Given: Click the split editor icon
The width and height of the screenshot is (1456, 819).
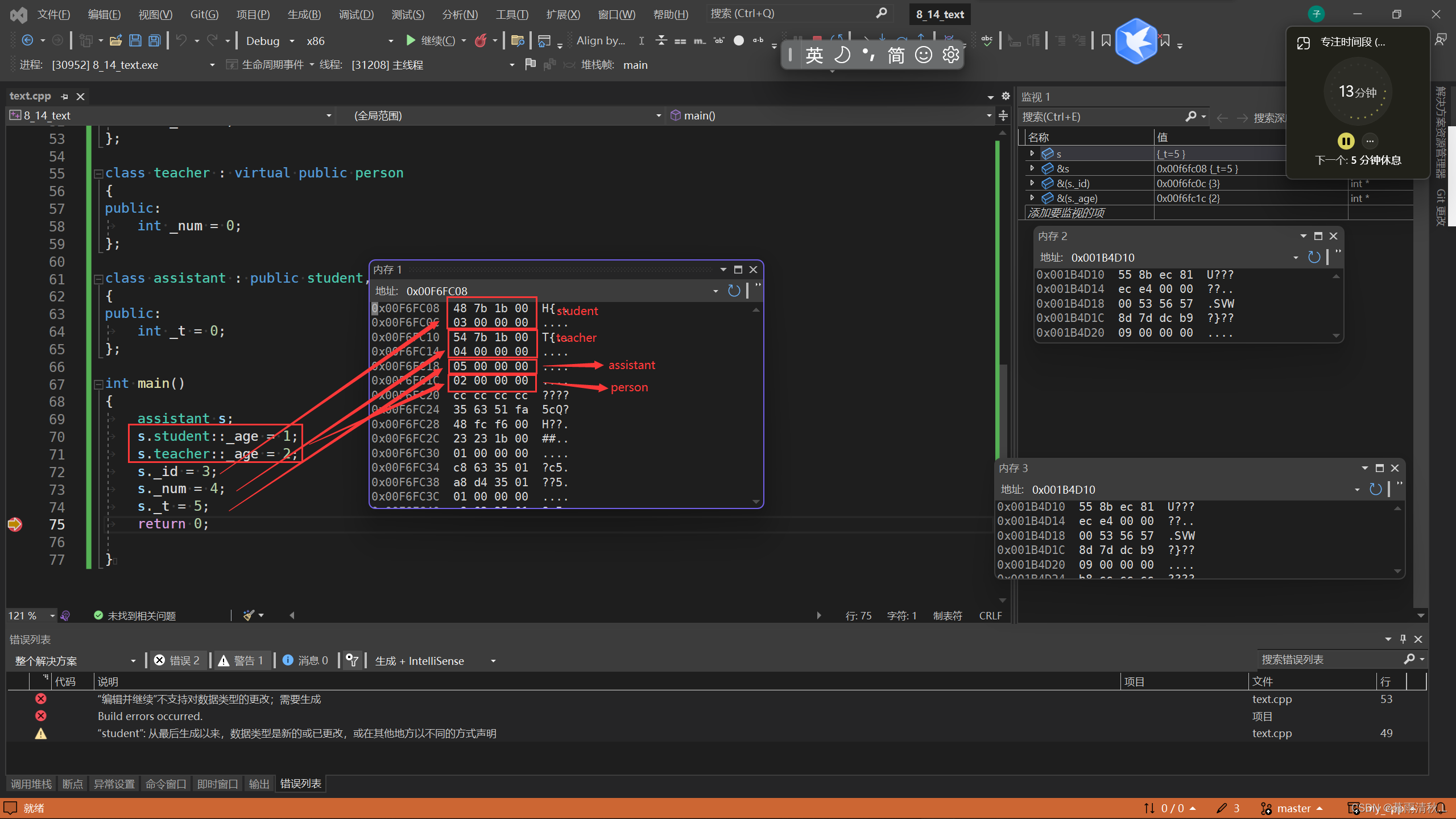Looking at the screenshot, I should [x=1003, y=115].
